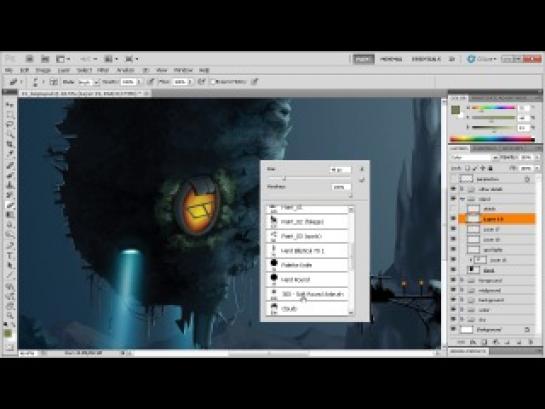Screen dimensions: 545x409
Task: Toggle visibility of the island group
Action: click(x=453, y=199)
